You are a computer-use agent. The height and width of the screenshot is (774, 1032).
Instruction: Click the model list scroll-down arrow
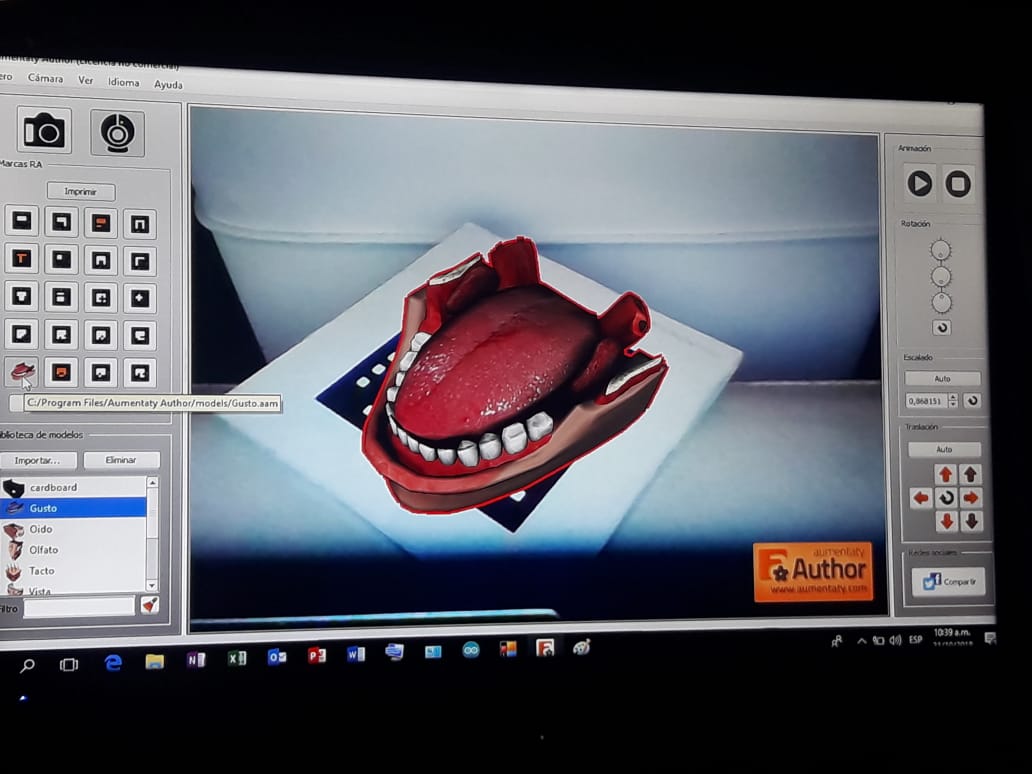click(153, 585)
